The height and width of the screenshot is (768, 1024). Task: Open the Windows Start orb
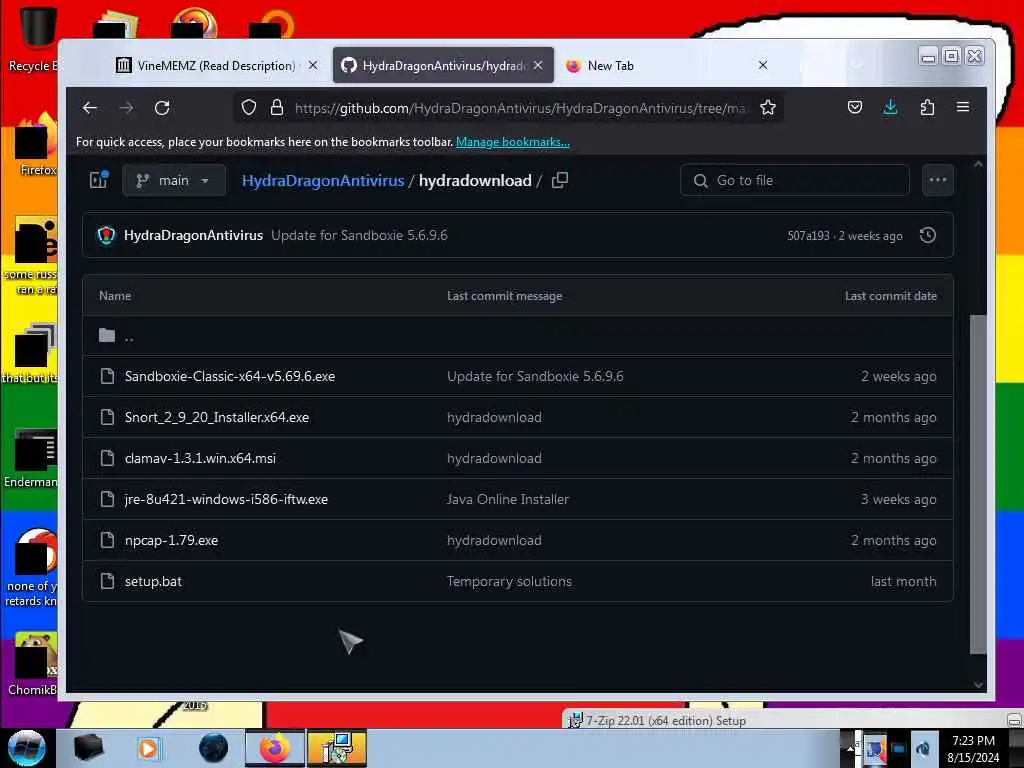[26, 748]
